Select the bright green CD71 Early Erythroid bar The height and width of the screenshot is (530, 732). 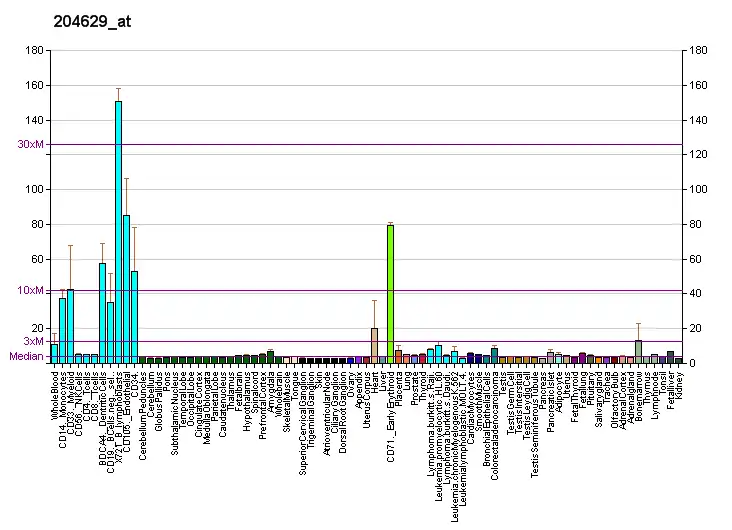[x=390, y=292]
